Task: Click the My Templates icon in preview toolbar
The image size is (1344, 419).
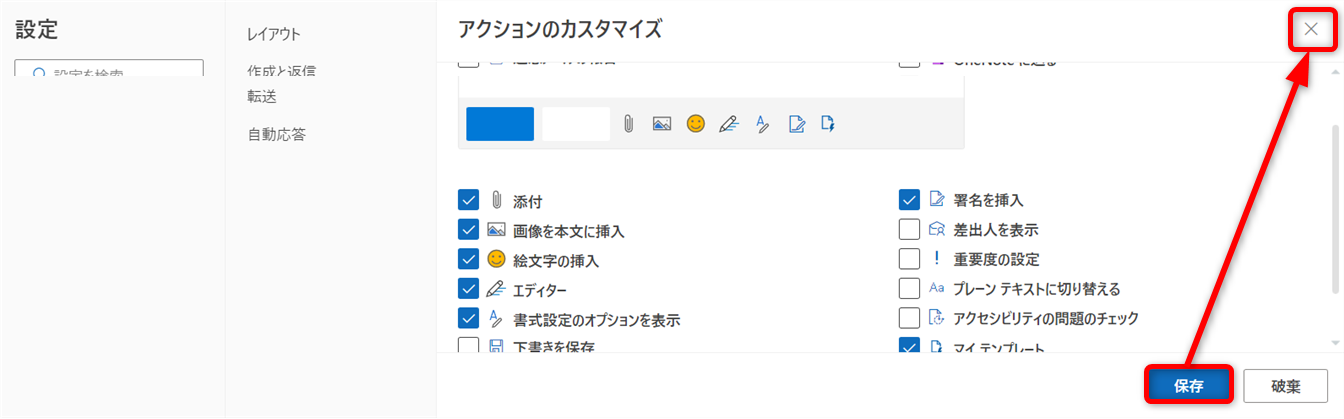Action: click(x=827, y=124)
